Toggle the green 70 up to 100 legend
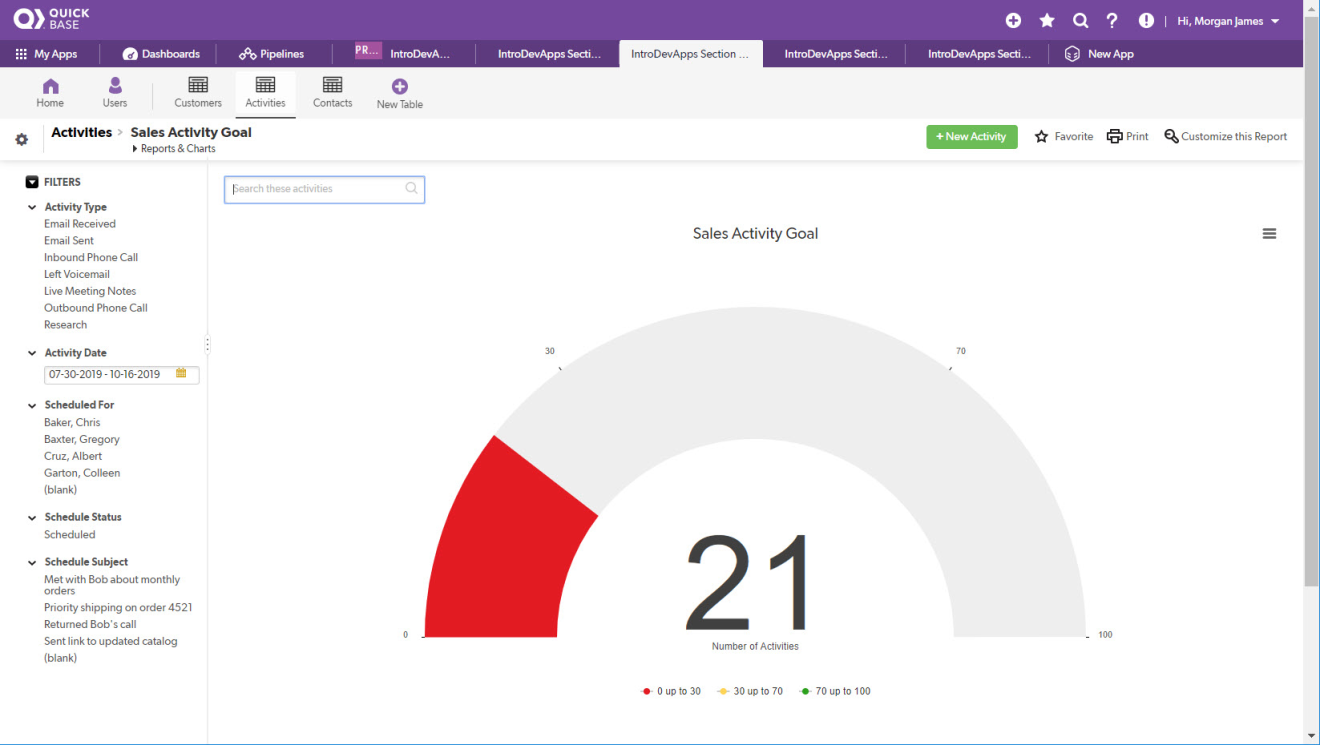This screenshot has height=745, width=1320. pyautogui.click(x=835, y=691)
